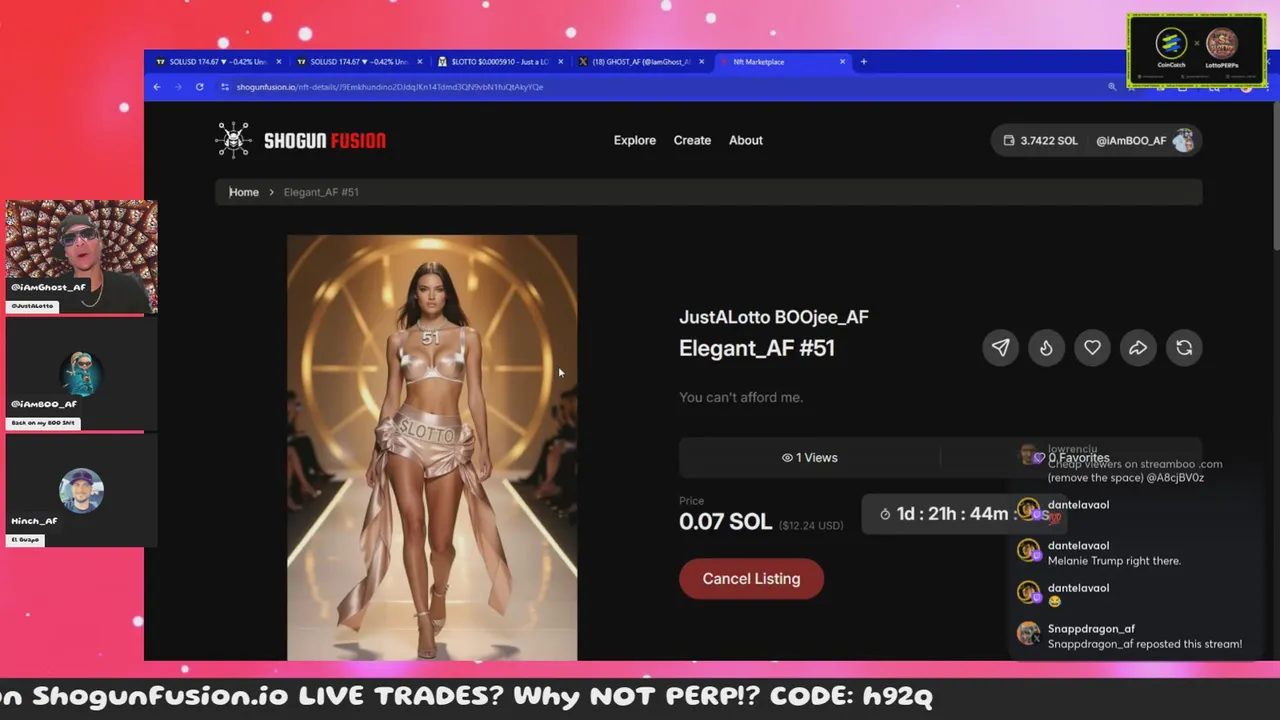1280x720 pixels.
Task: Close the $LOTTO browser tab
Action: [560, 62]
